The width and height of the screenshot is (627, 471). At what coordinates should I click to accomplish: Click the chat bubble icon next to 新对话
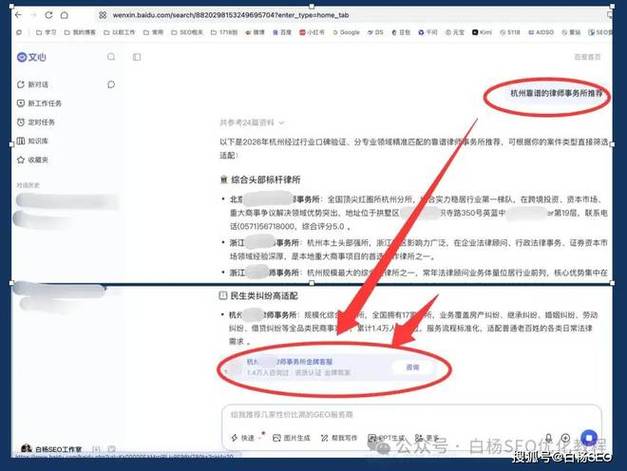pyautogui.click(x=111, y=84)
